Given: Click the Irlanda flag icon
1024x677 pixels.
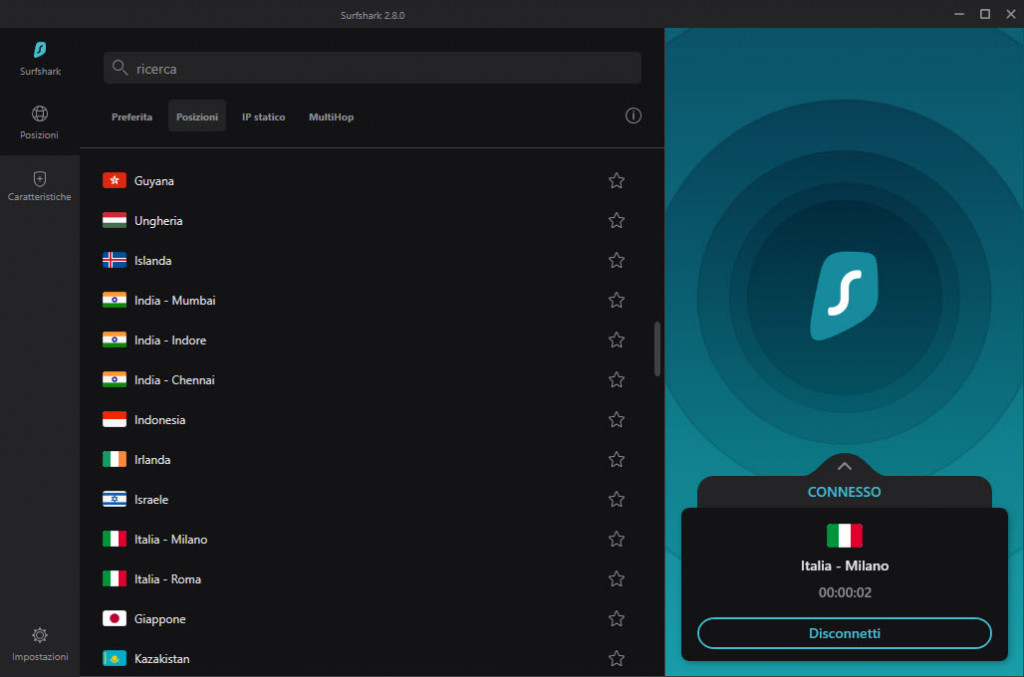Looking at the screenshot, I should [114, 460].
